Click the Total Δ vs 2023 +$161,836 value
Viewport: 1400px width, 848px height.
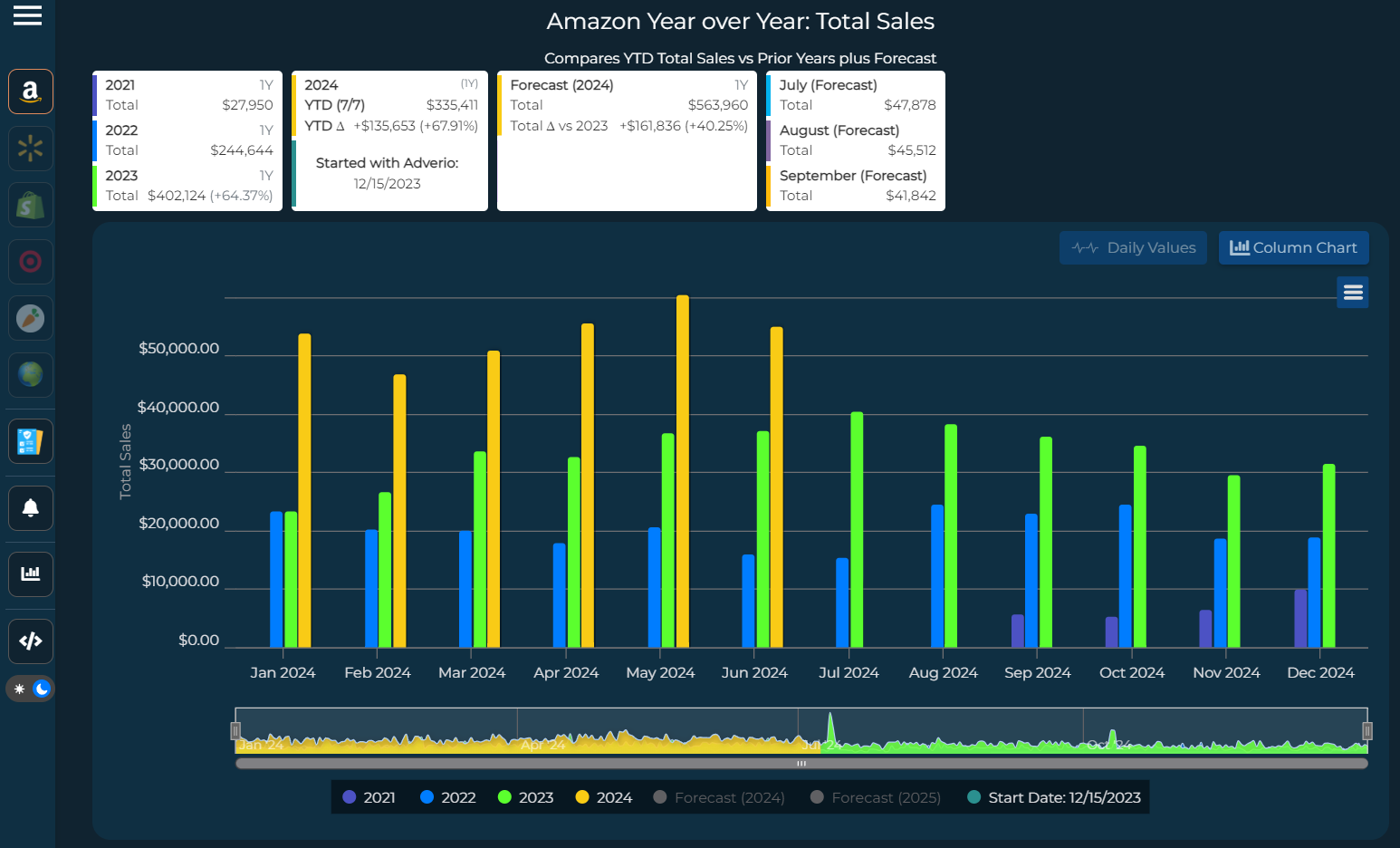tap(650, 126)
